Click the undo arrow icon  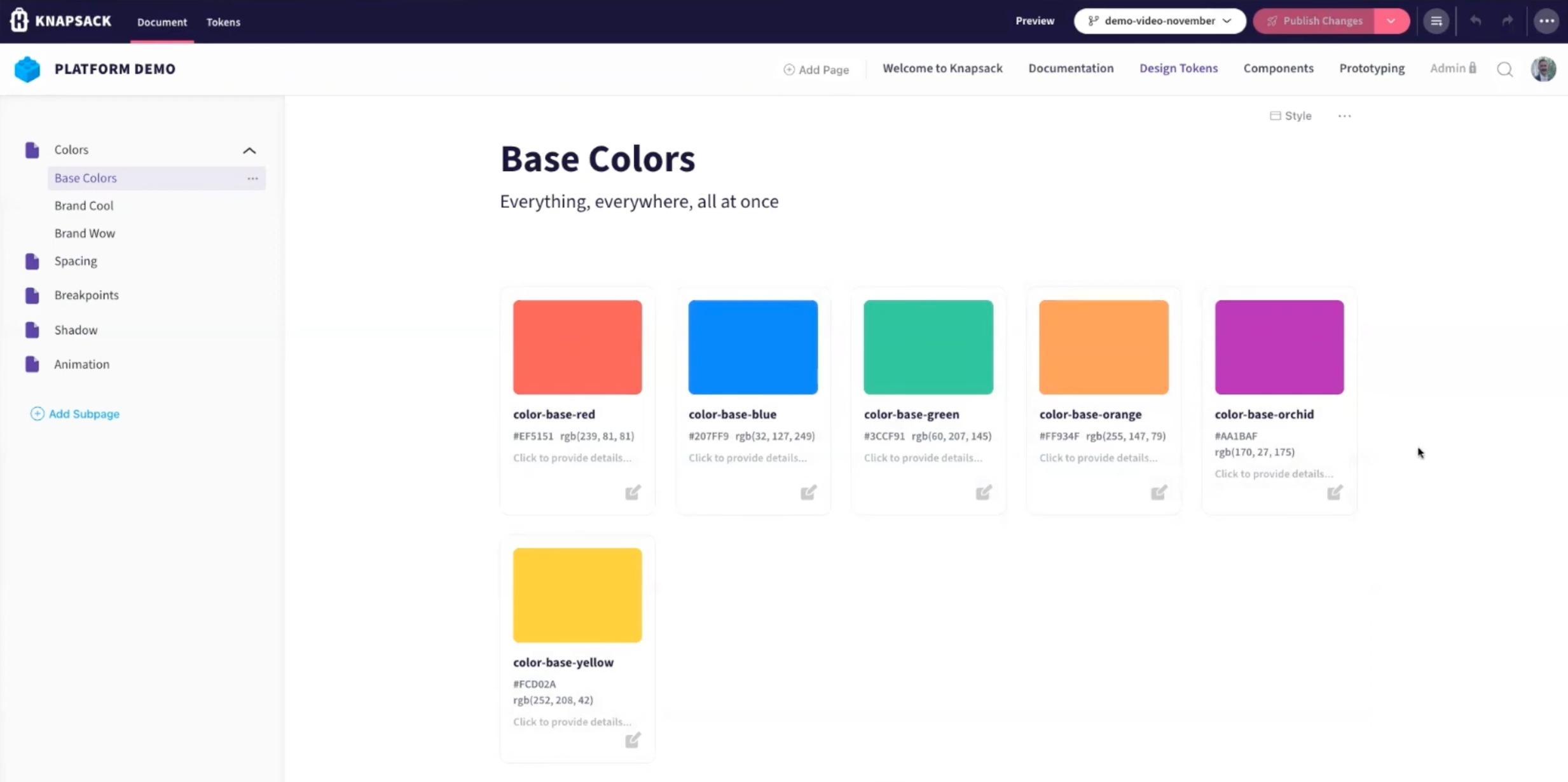[1475, 21]
